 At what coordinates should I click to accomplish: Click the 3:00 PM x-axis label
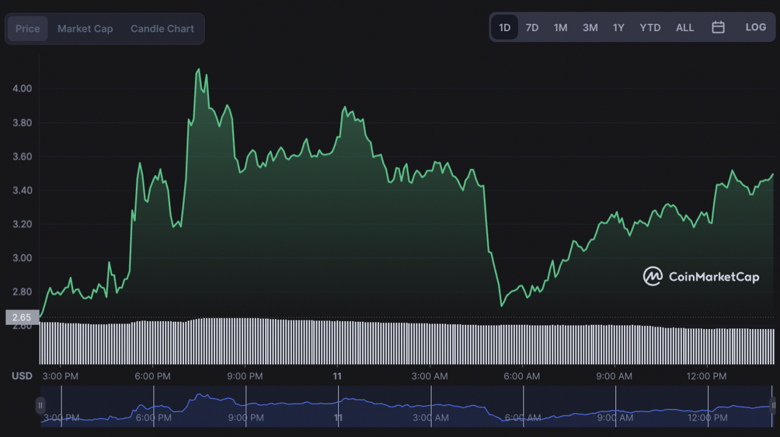coord(60,376)
